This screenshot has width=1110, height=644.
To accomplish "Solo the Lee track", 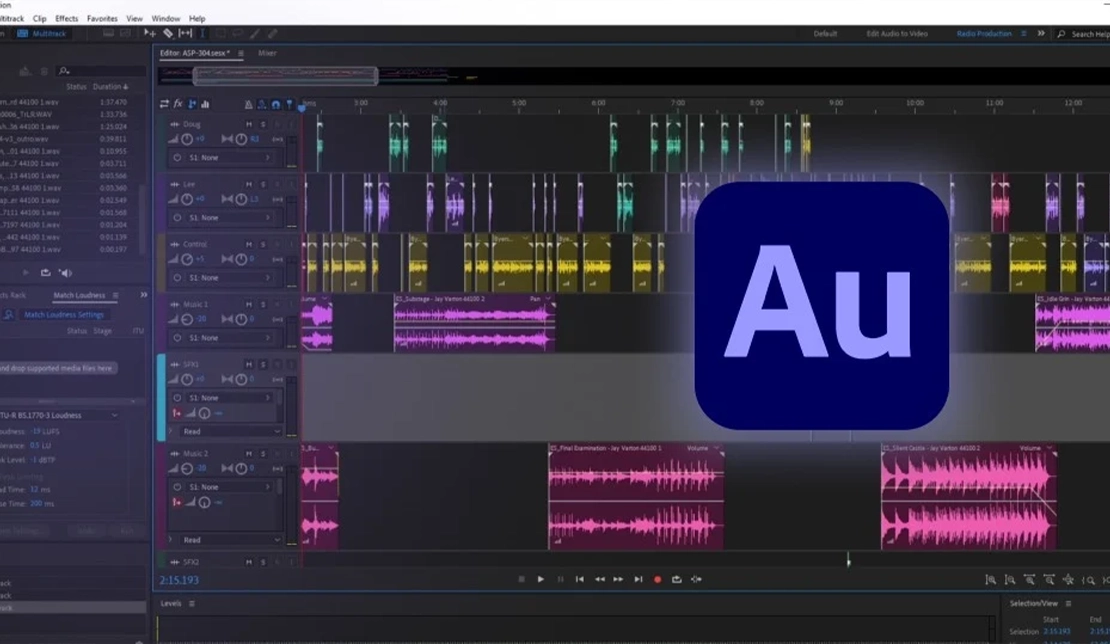I will (263, 184).
